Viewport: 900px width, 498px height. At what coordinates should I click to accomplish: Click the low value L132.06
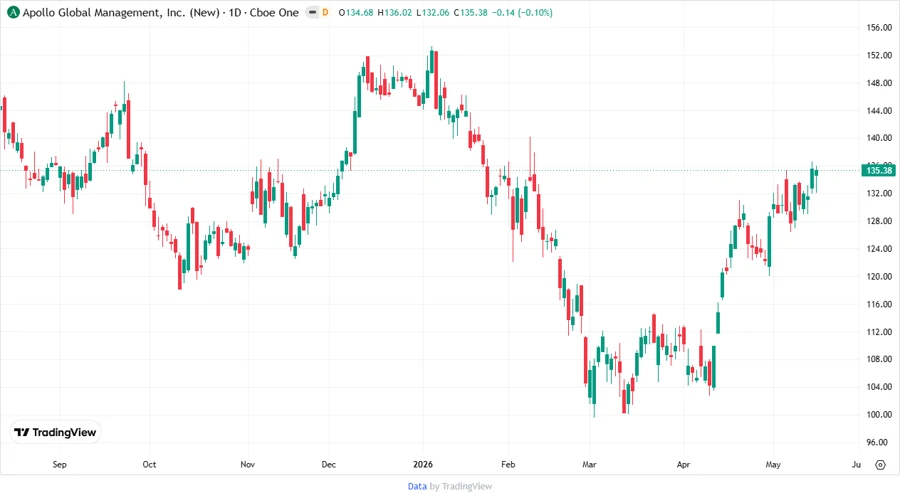point(433,13)
